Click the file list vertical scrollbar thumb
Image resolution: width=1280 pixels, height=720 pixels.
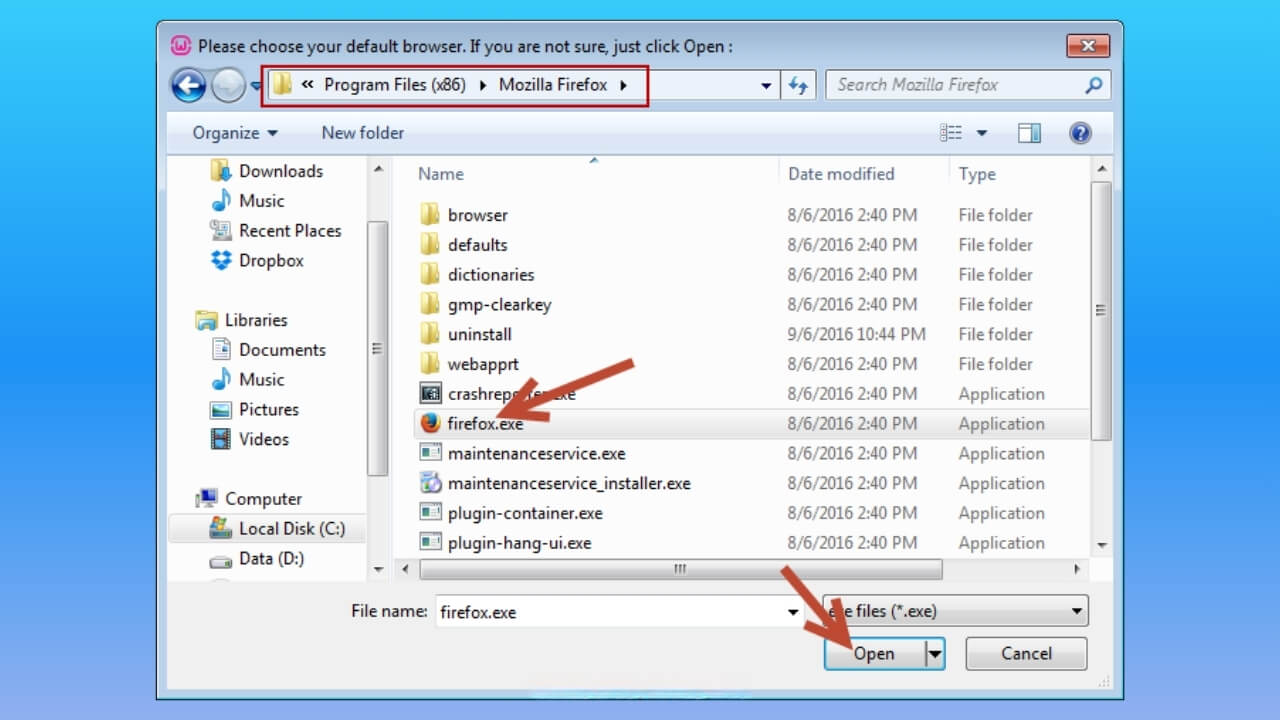tap(1102, 310)
